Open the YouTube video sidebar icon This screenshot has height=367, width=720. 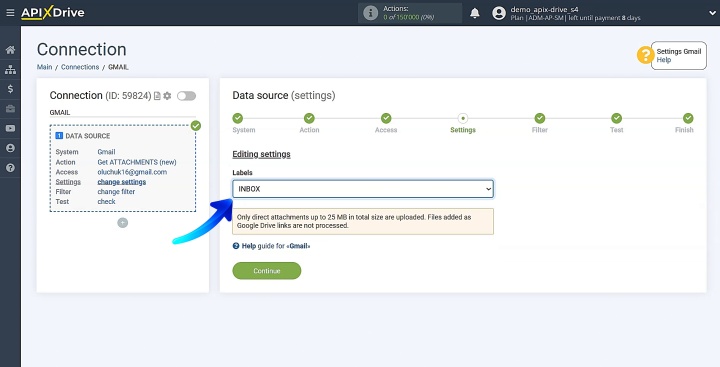[x=10, y=129]
